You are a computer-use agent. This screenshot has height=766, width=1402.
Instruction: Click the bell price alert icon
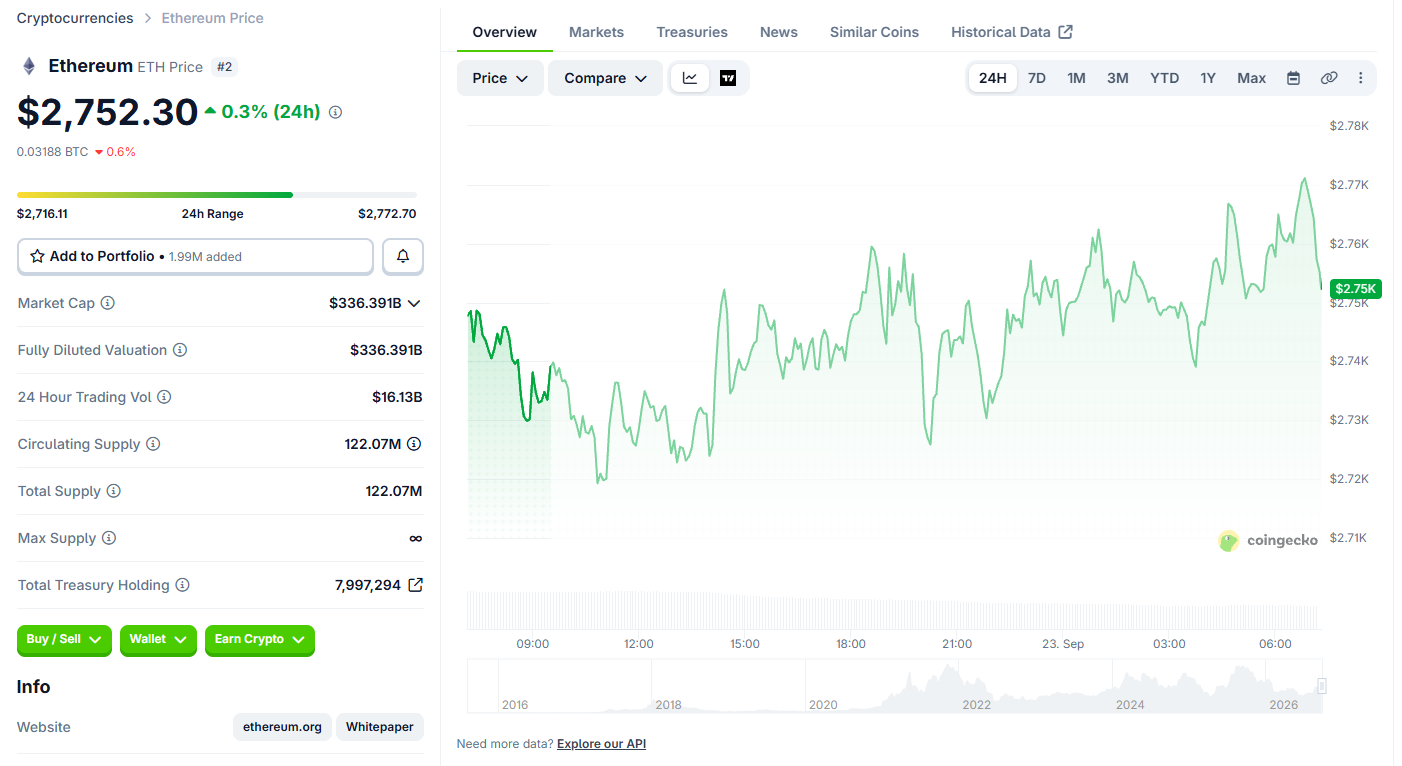click(x=403, y=256)
